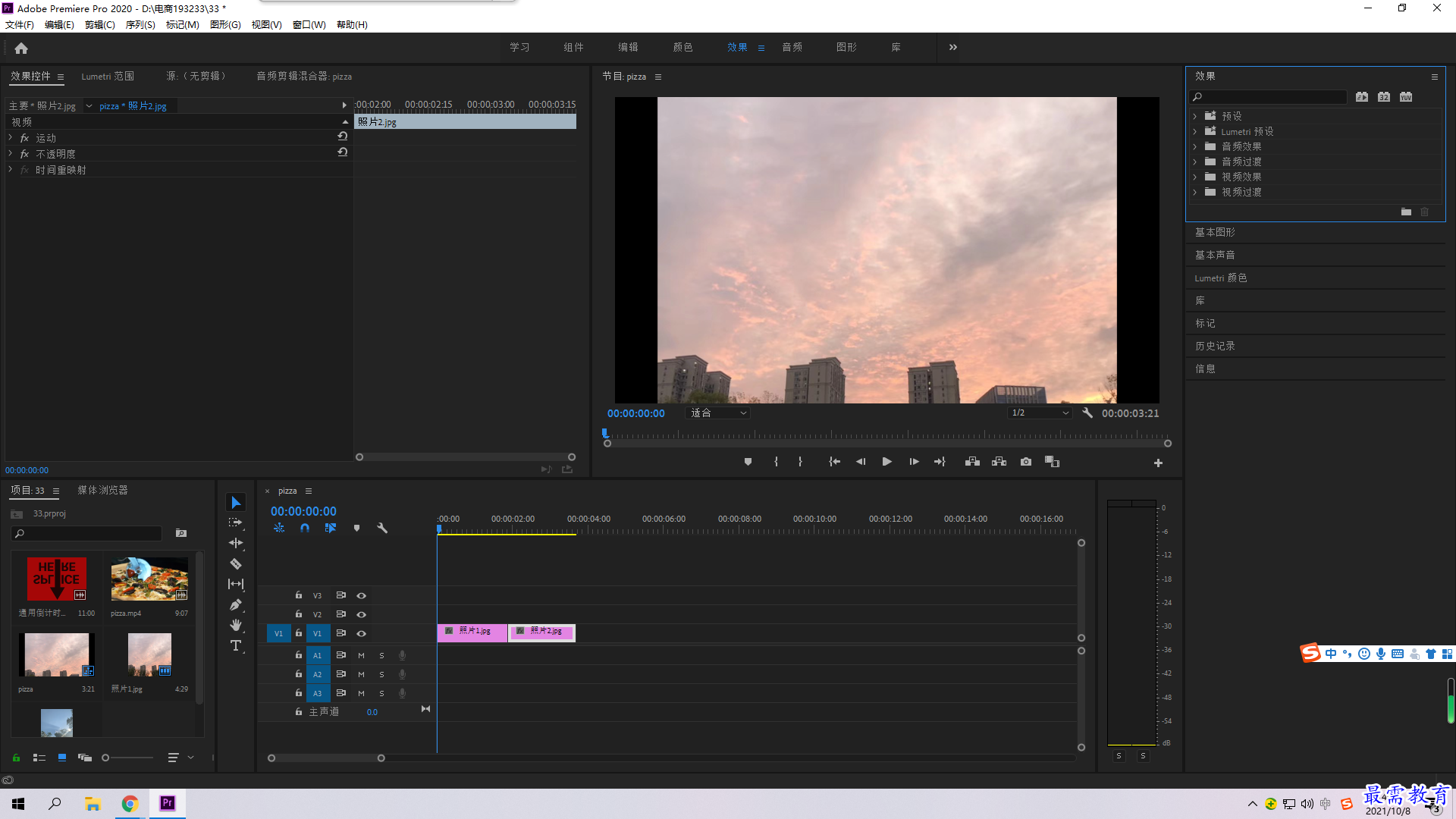The height and width of the screenshot is (819, 1456).
Task: Toggle insert sequences as nests
Action: click(279, 528)
